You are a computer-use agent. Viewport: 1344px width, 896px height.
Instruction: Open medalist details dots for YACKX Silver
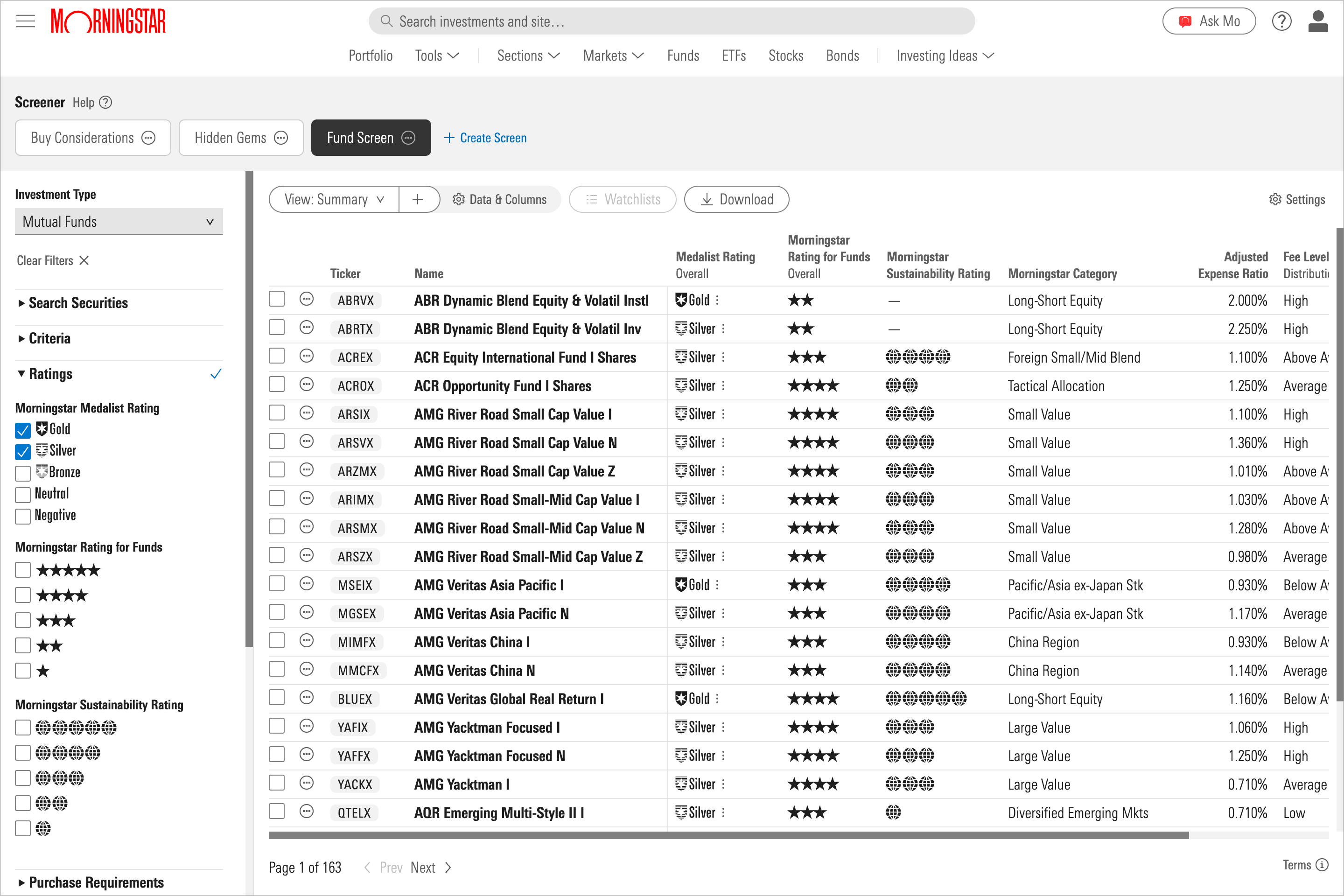[x=723, y=784]
